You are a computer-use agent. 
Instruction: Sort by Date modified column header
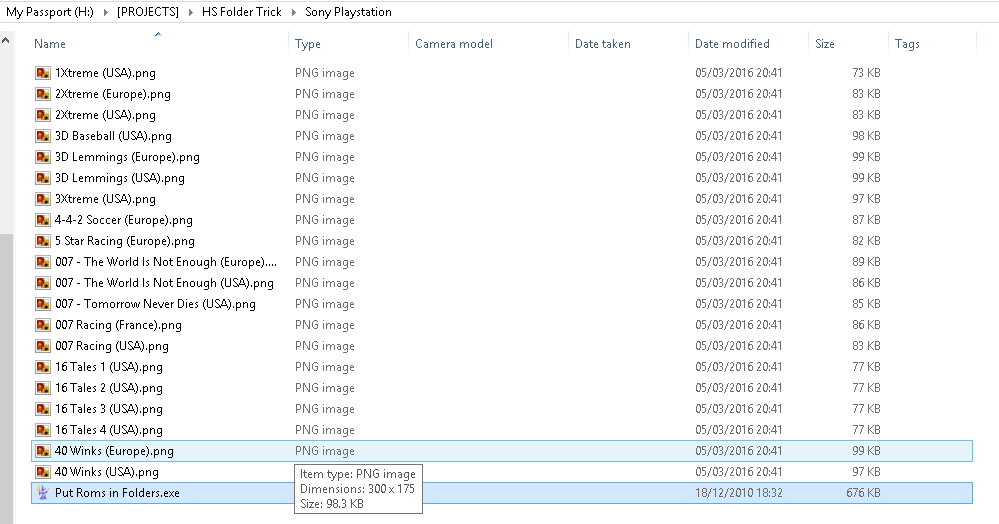tap(732, 44)
